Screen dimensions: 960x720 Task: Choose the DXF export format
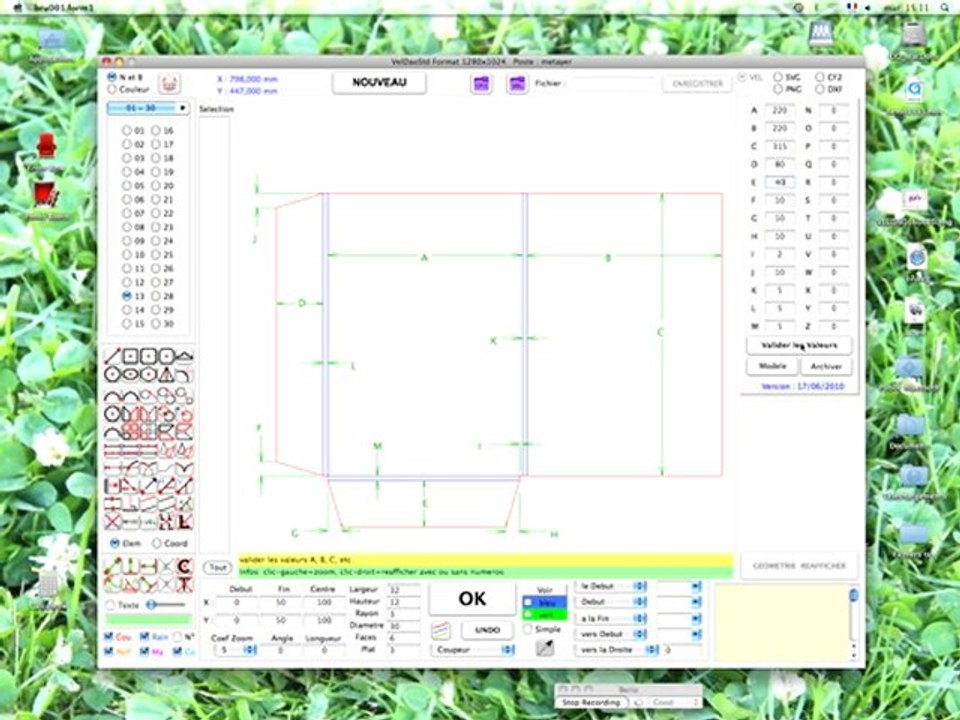point(819,89)
